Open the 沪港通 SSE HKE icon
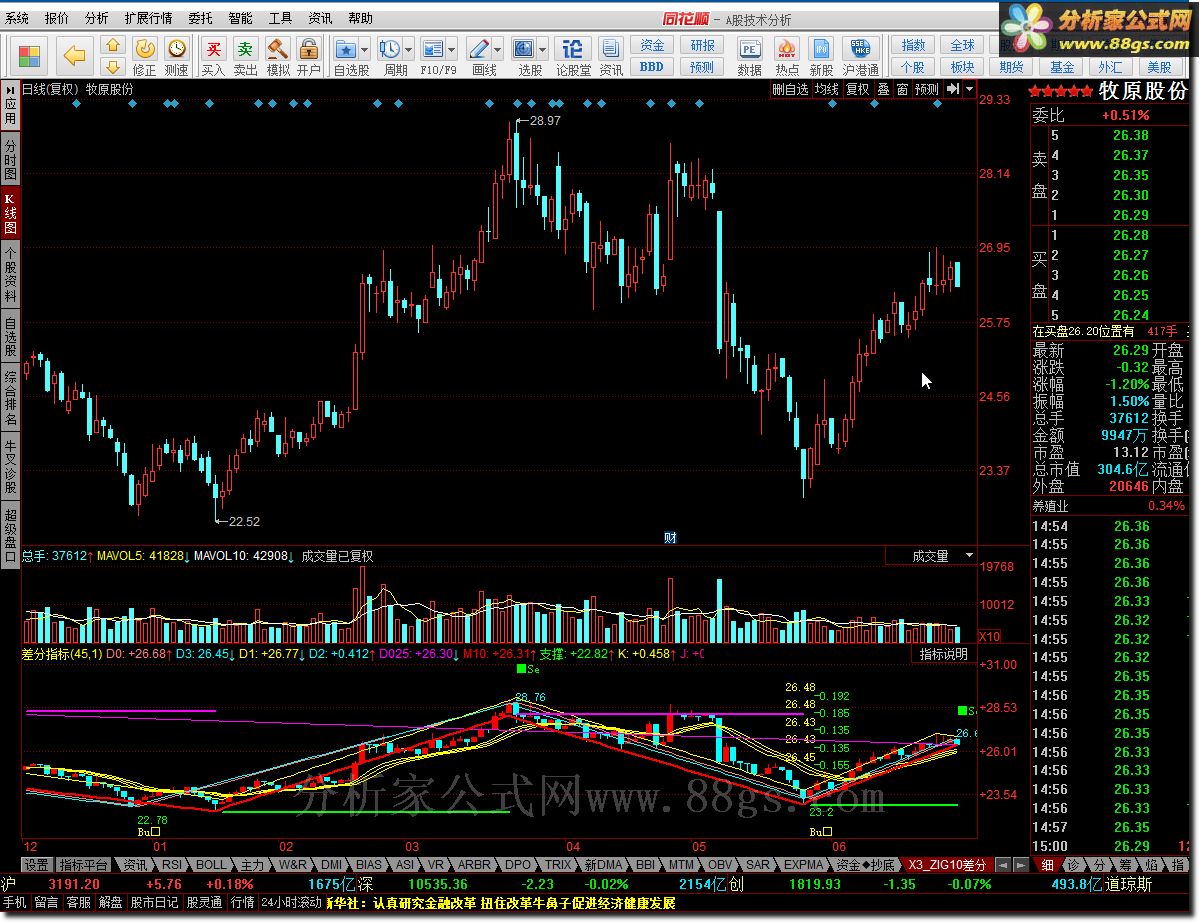The height and width of the screenshot is (923, 1201). coord(859,48)
